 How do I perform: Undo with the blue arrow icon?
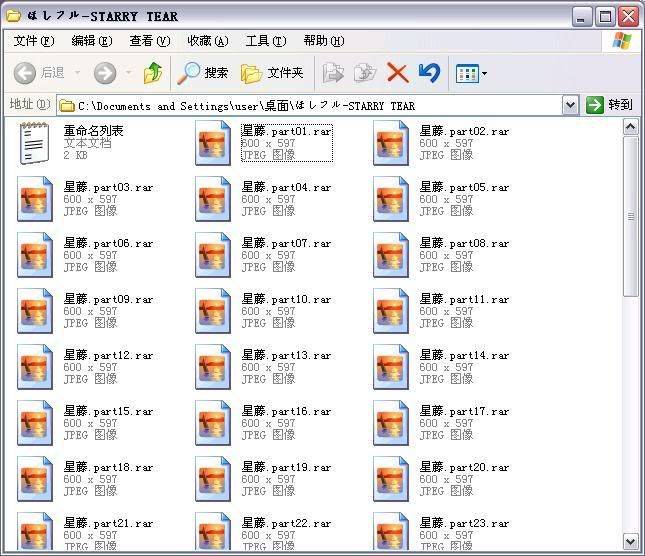[429, 73]
